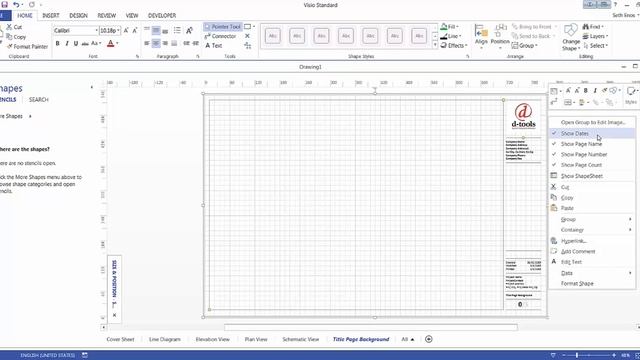Activate the Format Painter
Image resolution: width=640 pixels, height=360 pixels.
[27, 47]
